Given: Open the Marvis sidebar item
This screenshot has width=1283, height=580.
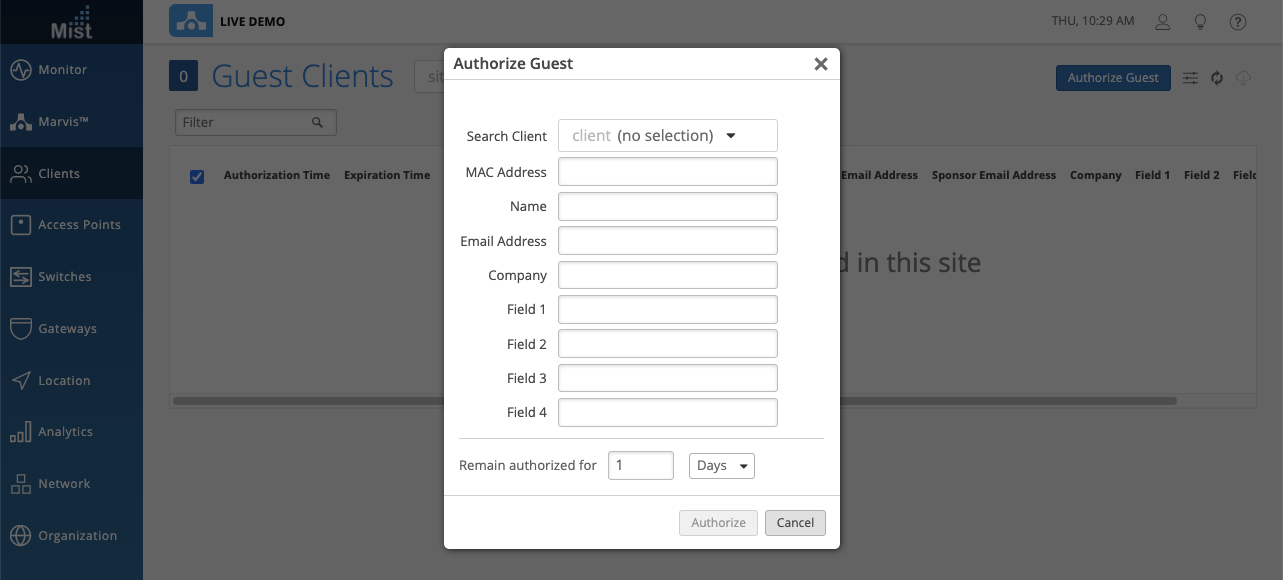Looking at the screenshot, I should (x=63, y=122).
